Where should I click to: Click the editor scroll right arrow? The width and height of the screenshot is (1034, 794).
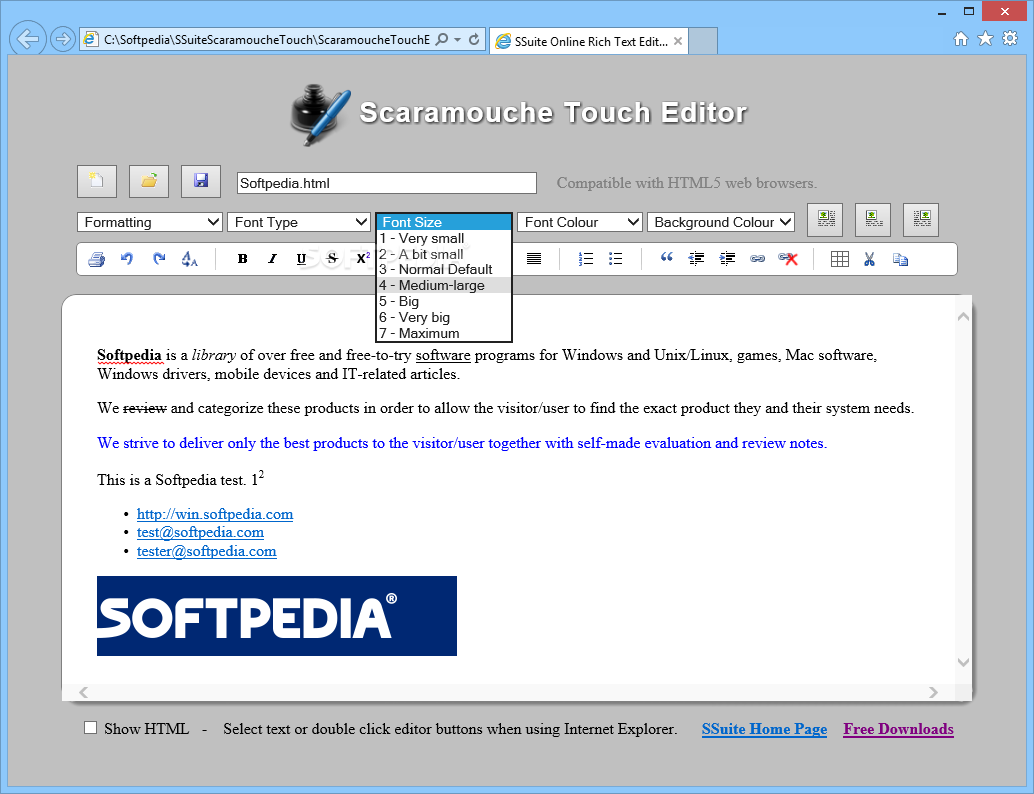tap(933, 692)
